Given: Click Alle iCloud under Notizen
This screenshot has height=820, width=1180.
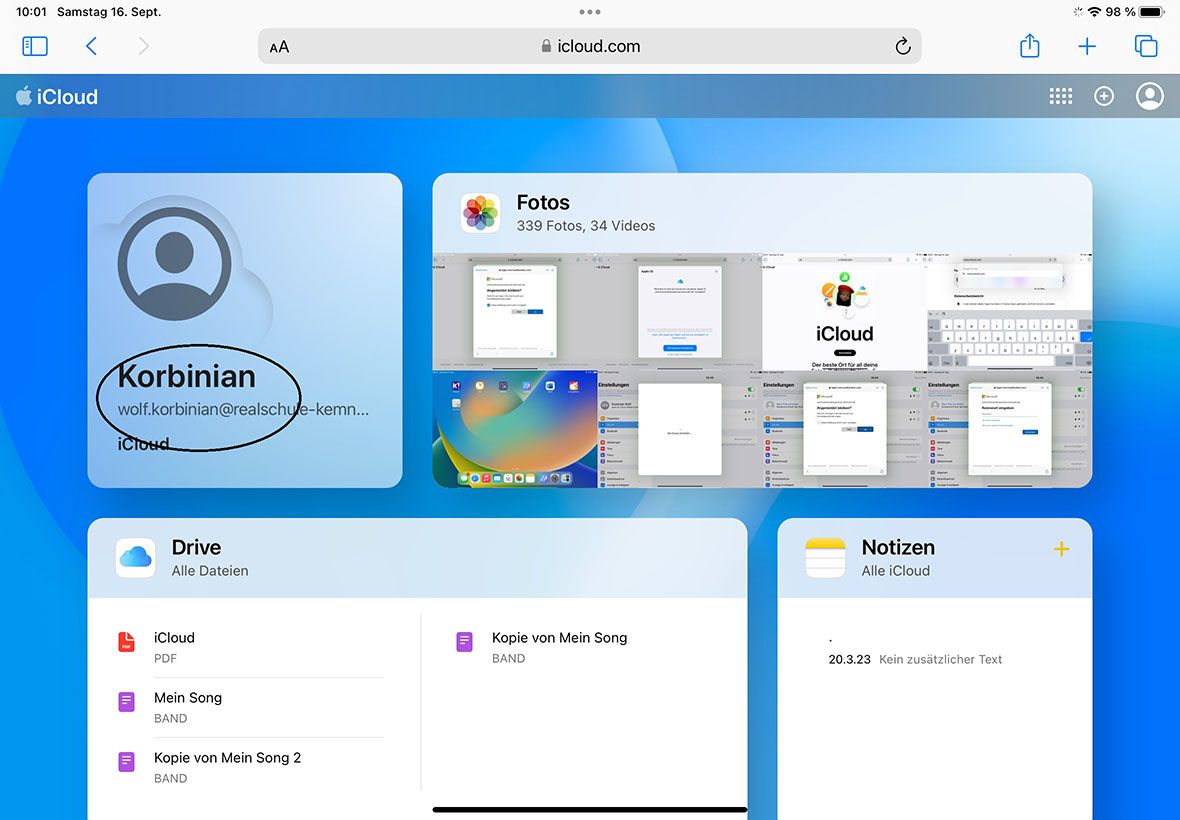Looking at the screenshot, I should point(896,571).
